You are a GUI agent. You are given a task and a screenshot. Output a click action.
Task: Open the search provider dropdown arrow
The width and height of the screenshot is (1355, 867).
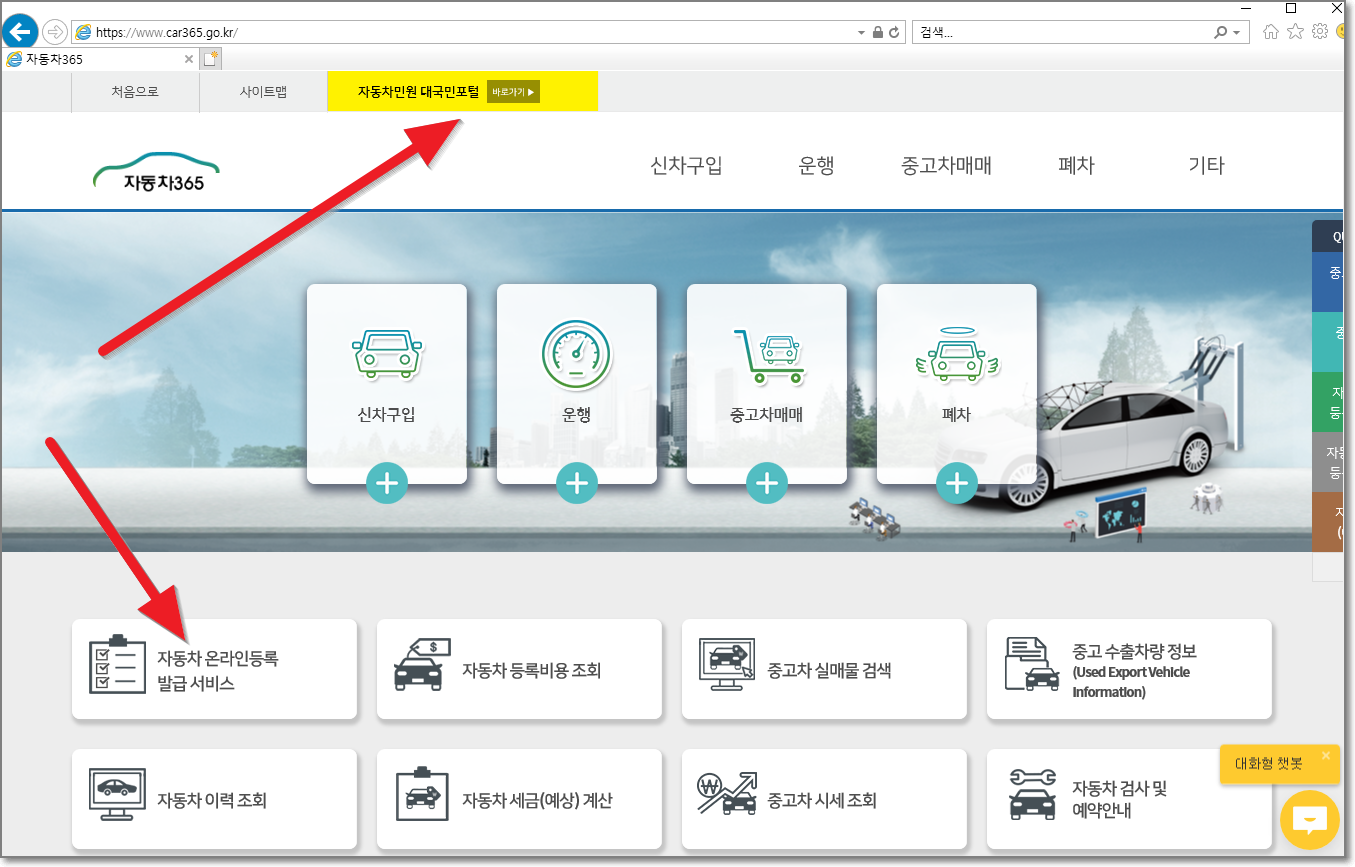pos(1237,33)
